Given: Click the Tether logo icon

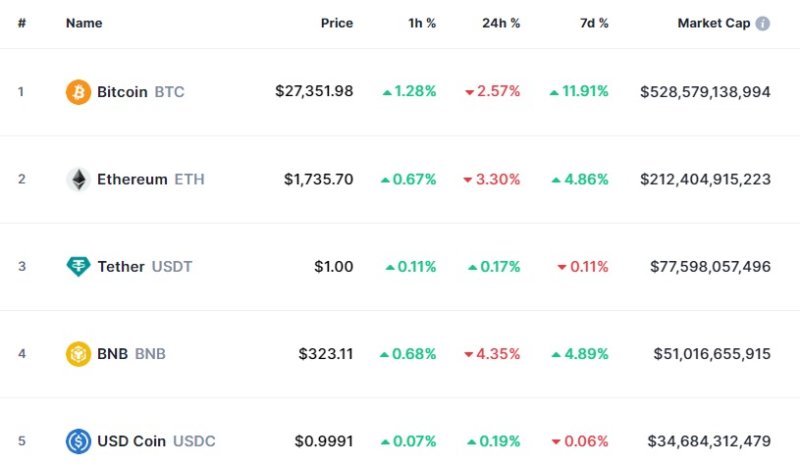Looking at the screenshot, I should click(78, 267).
